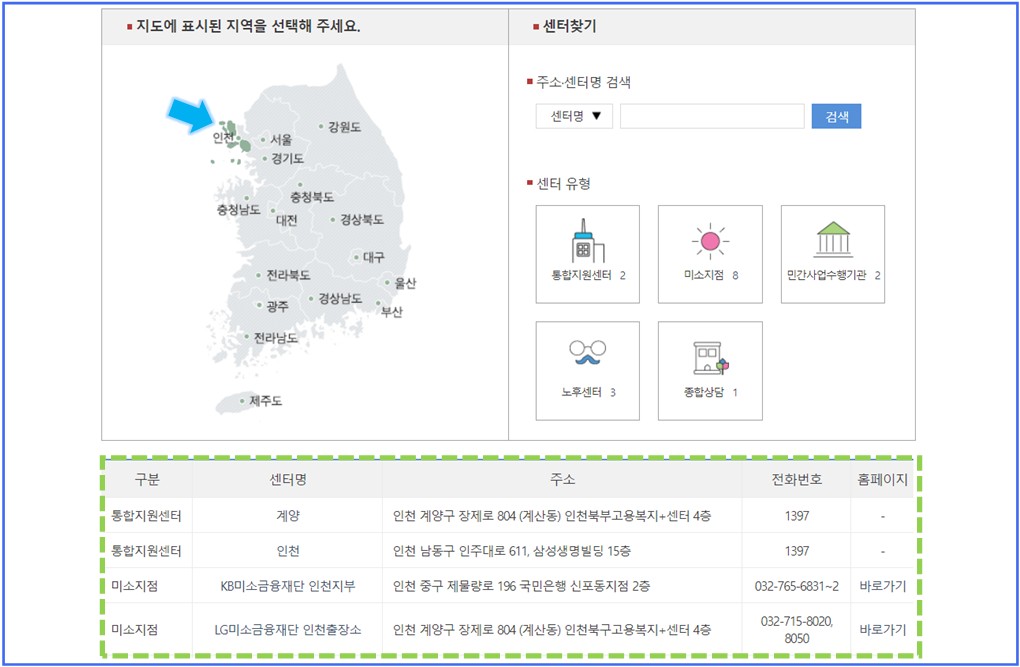Click the 인천북부고용복지+센터 4층 address
The width and height of the screenshot is (1020, 667).
552,516
